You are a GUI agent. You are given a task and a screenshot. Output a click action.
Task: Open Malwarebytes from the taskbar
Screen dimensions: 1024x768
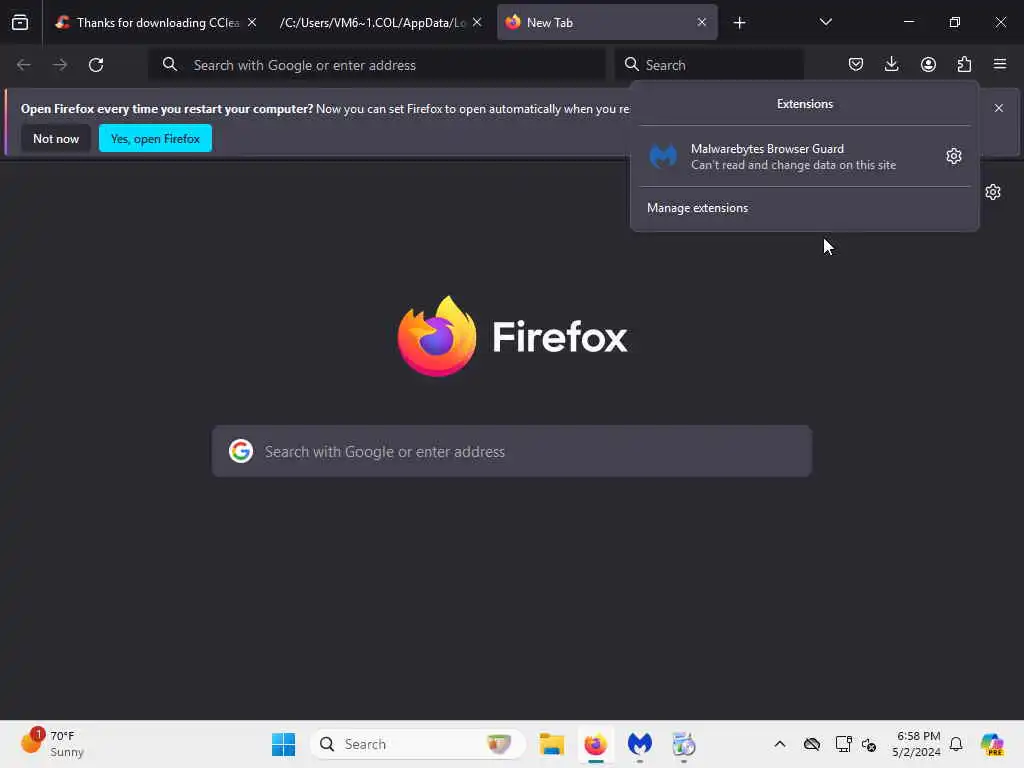click(x=639, y=744)
